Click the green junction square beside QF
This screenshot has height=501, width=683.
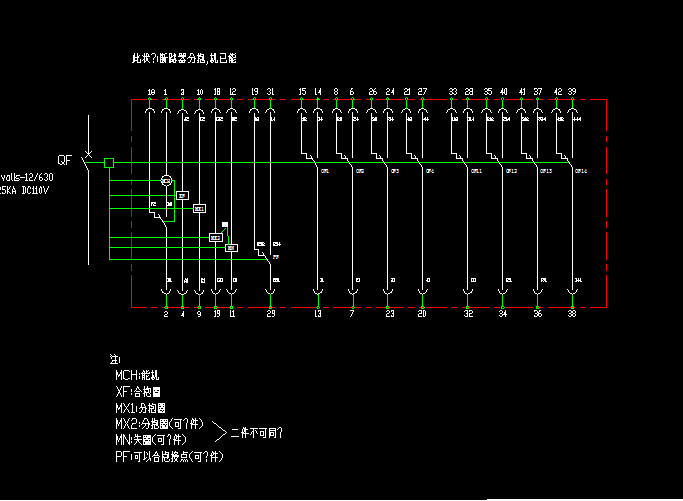[x=109, y=163]
